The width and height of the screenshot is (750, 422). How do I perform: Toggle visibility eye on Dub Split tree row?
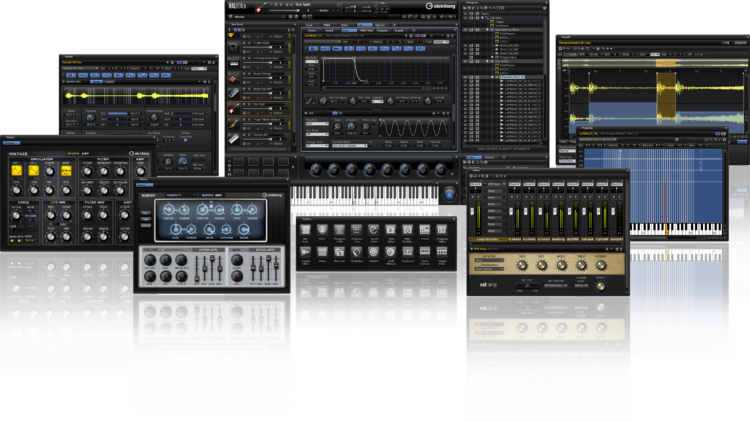coord(465,18)
